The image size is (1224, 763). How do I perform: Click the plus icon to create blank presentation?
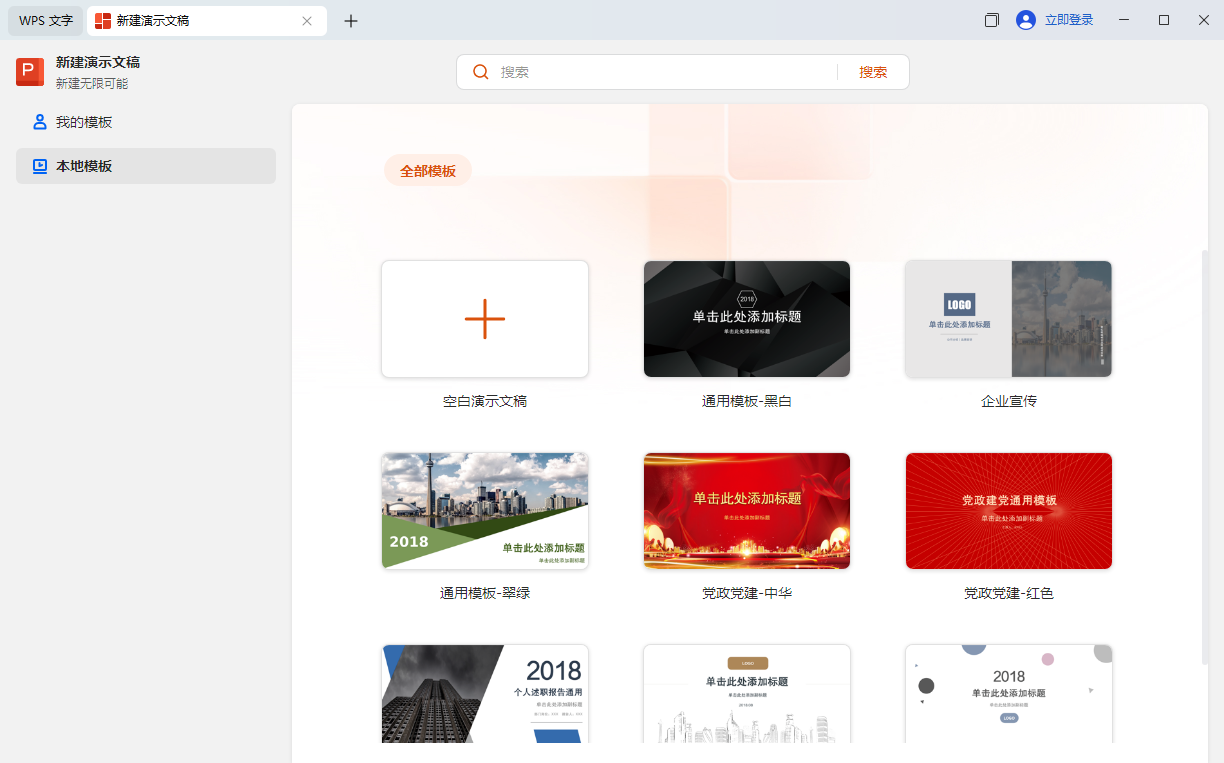[x=484, y=319]
